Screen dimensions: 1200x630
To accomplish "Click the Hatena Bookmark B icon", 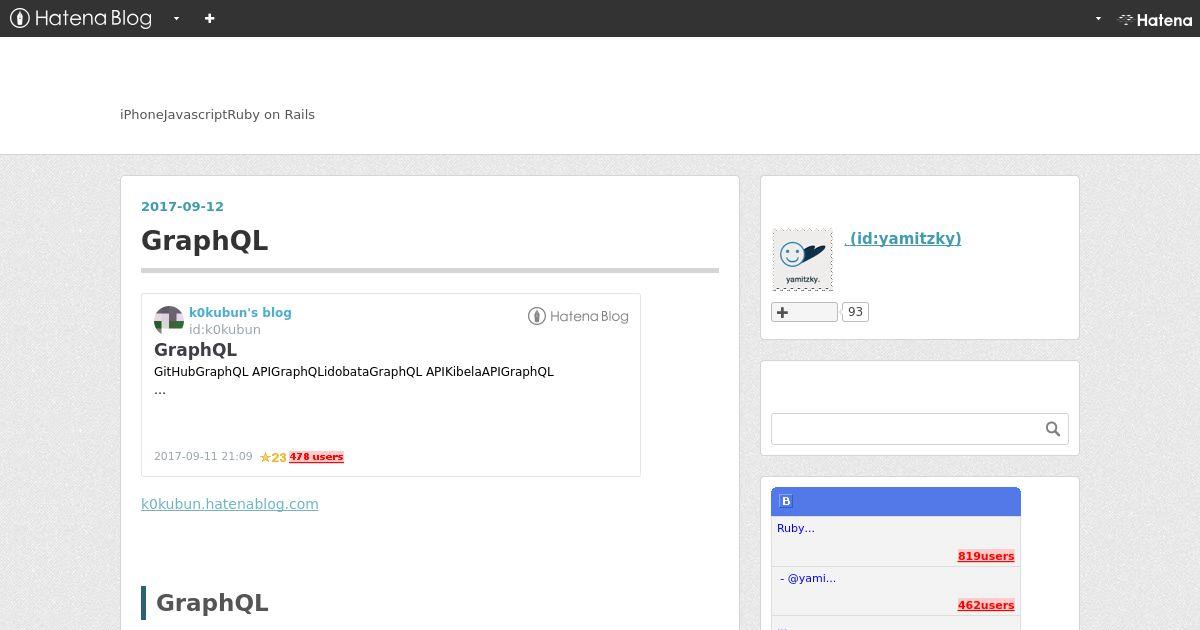I will 786,501.
